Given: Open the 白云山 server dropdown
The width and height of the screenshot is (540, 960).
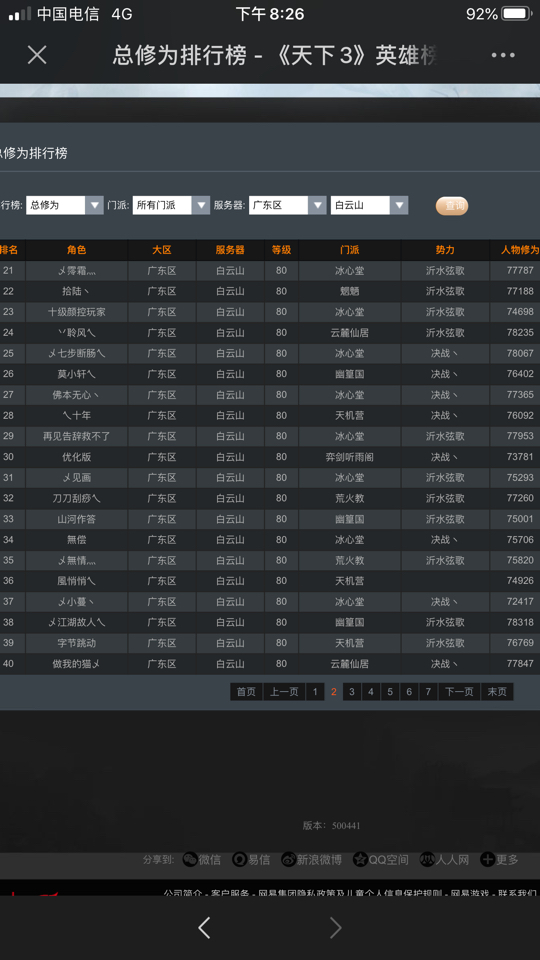Looking at the screenshot, I should (369, 205).
